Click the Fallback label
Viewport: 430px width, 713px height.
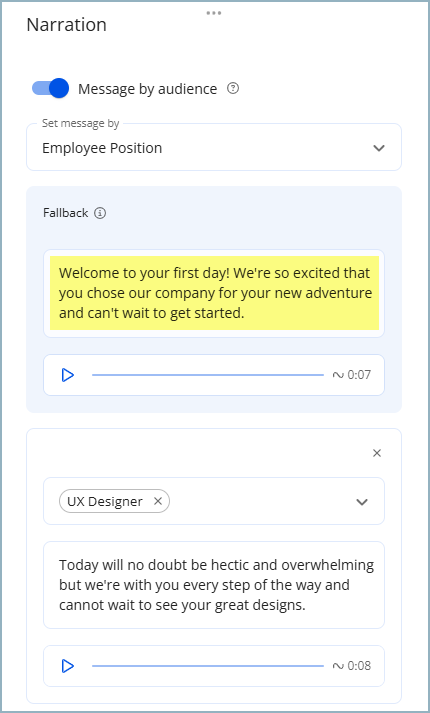tap(65, 213)
